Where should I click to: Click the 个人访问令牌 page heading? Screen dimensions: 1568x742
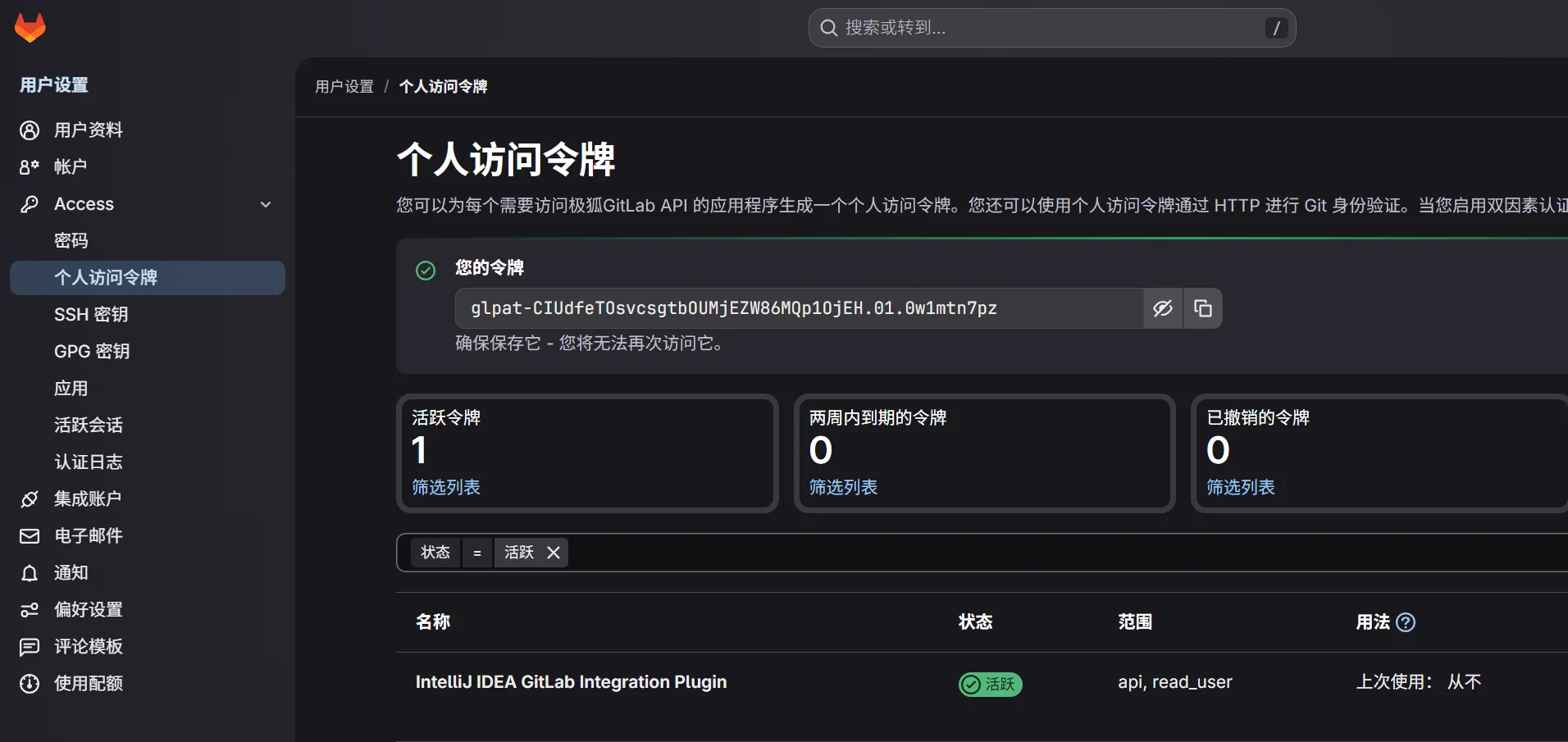coord(506,159)
